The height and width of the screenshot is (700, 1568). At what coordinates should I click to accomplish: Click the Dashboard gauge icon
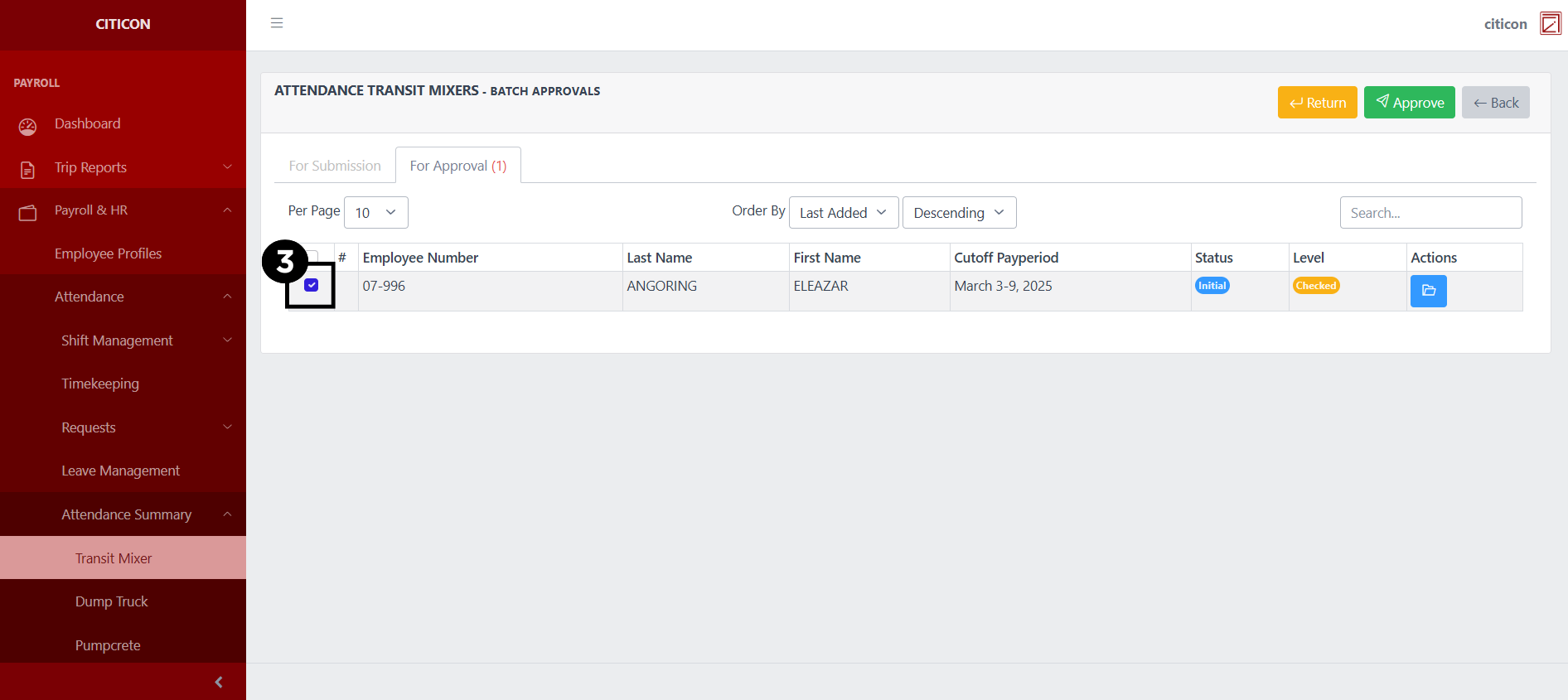click(27, 126)
